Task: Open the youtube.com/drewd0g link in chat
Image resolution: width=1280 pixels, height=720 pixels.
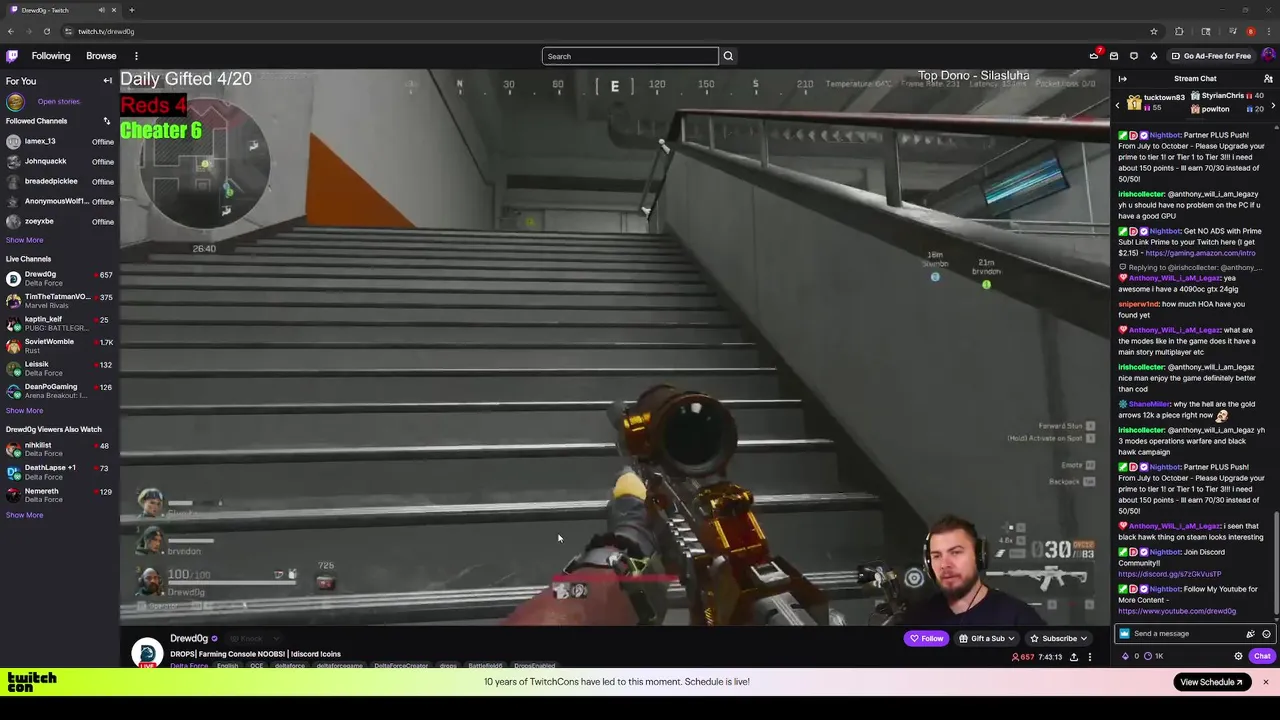Action: coord(1177,611)
